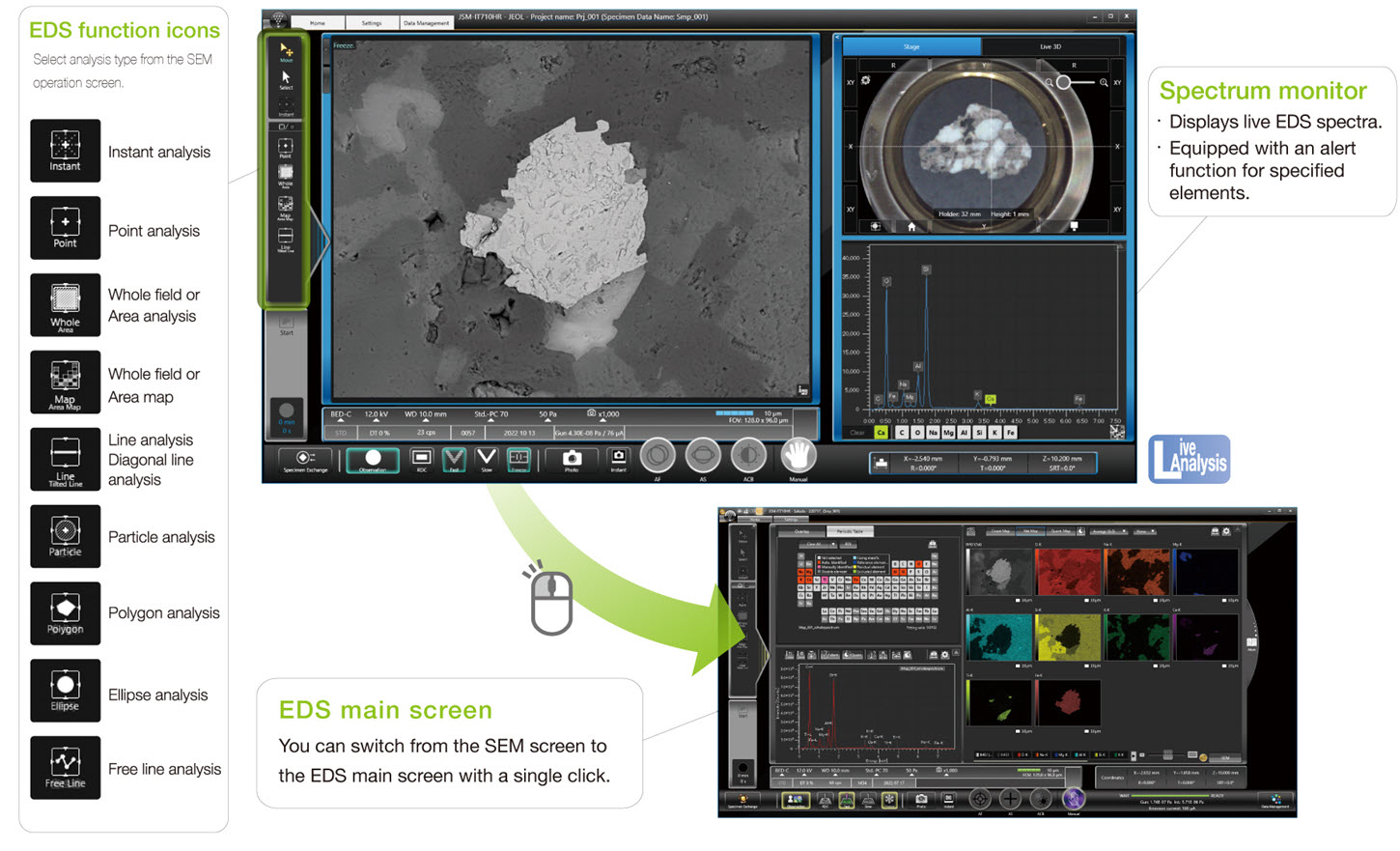The height and width of the screenshot is (851, 1400).
Task: Click the Clear button under the spectrum
Action: tap(857, 433)
